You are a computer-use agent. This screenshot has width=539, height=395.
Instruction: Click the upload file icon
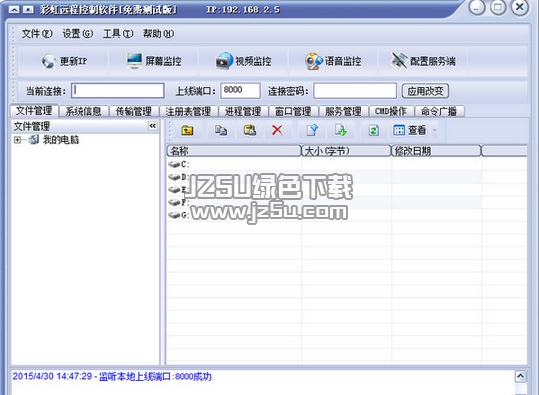coord(312,130)
